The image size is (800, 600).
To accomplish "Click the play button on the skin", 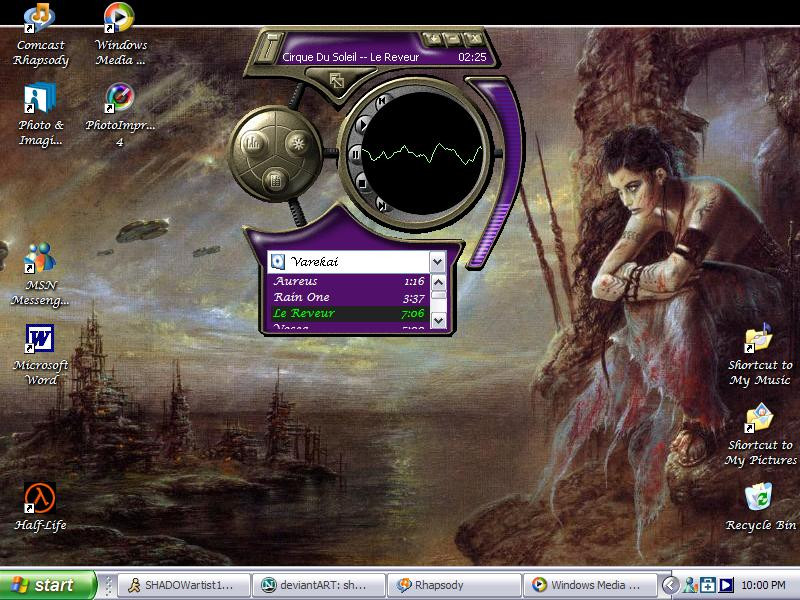I will click(x=363, y=125).
